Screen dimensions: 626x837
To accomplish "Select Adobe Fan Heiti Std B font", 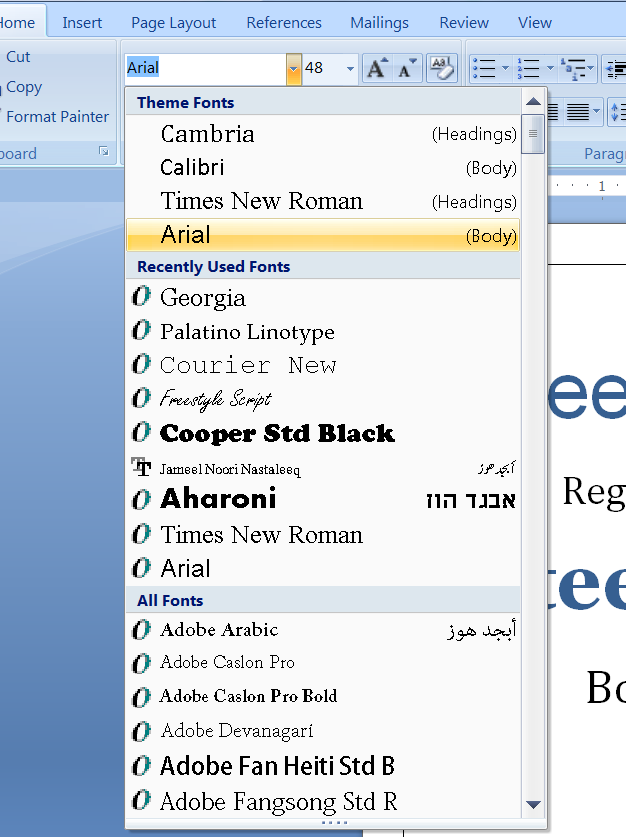I will pos(323,766).
